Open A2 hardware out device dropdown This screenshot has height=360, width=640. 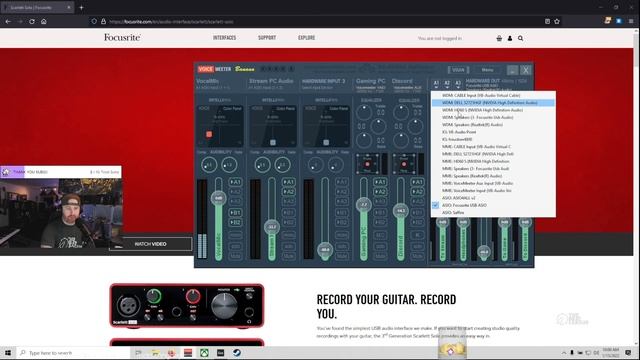pos(447,84)
